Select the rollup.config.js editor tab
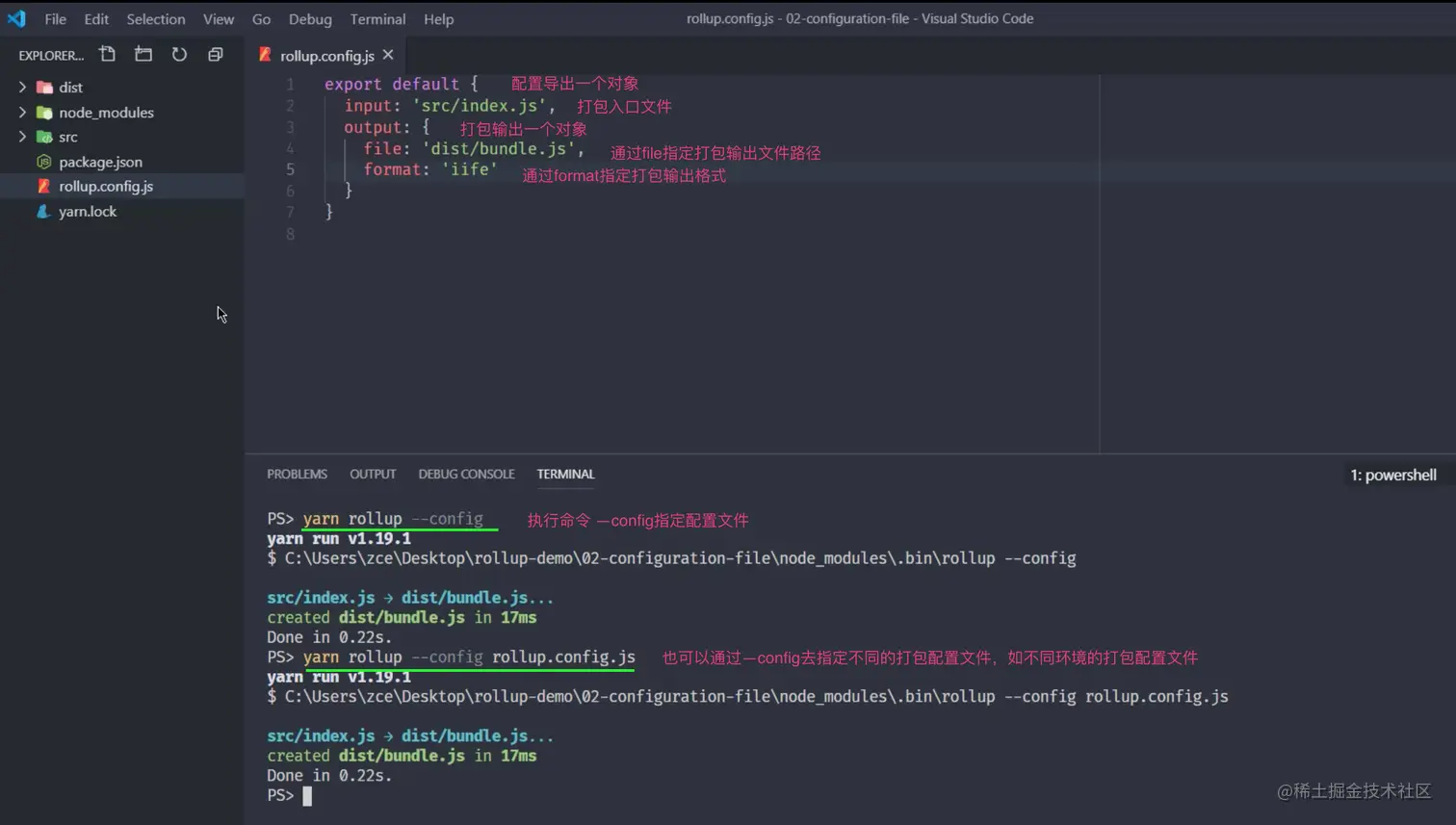Image resolution: width=1456 pixels, height=825 pixels. coord(326,56)
